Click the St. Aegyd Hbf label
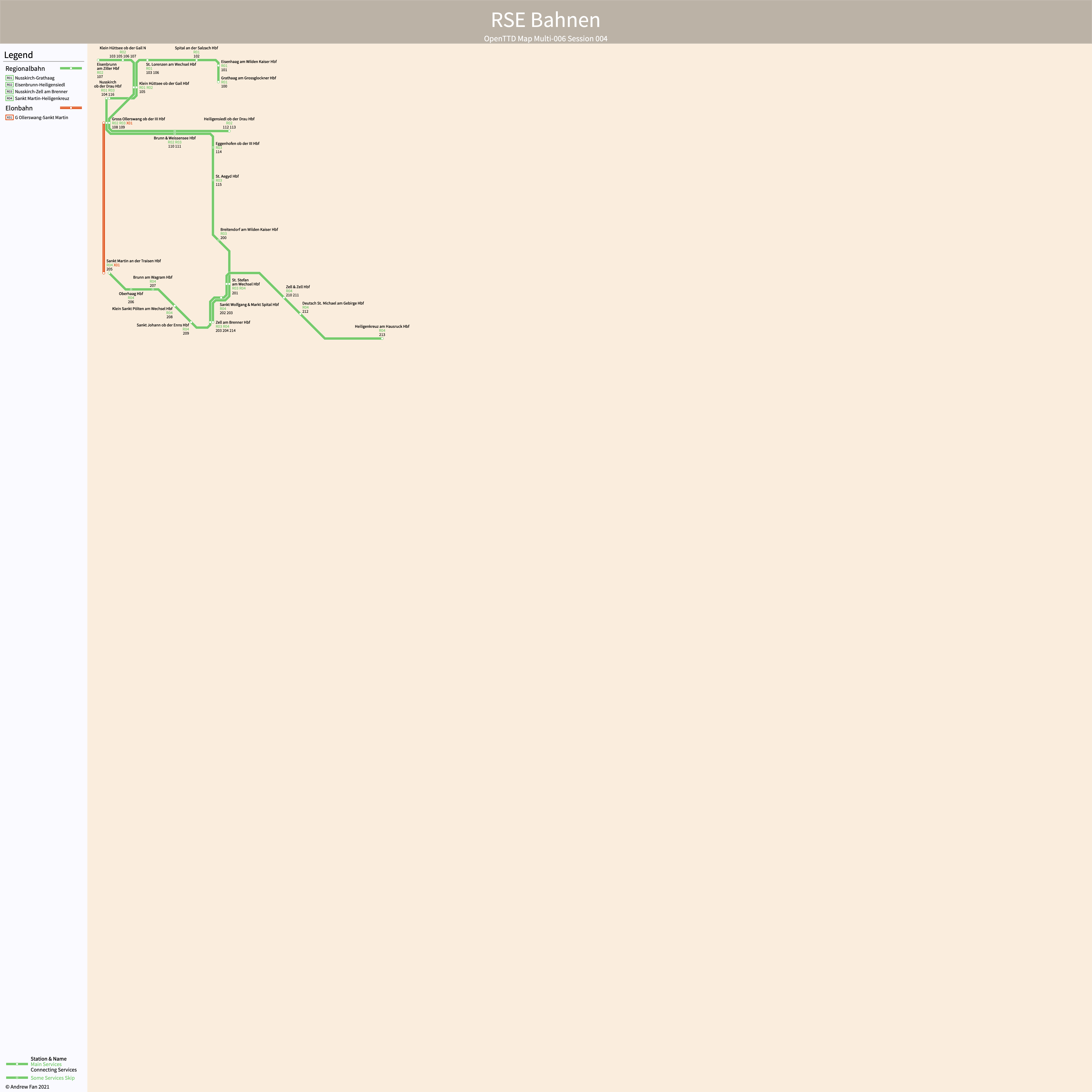Image resolution: width=1092 pixels, height=1092 pixels. tap(227, 176)
